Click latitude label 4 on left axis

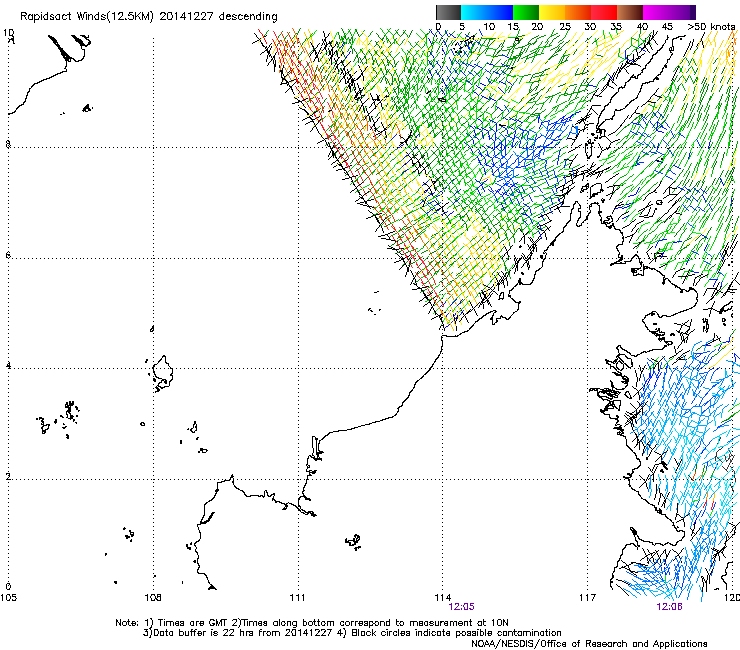click(8, 366)
